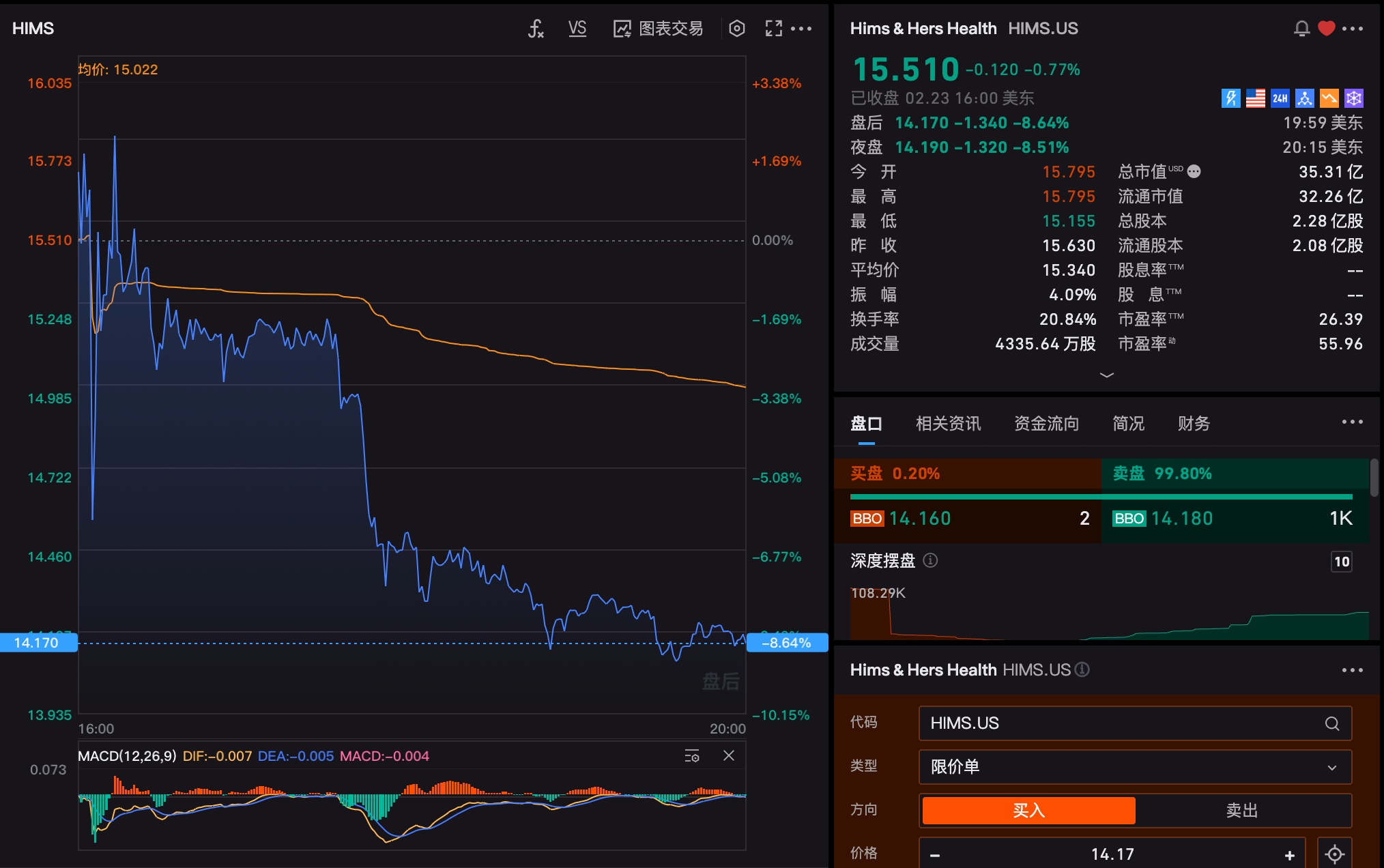Open chart settings hexagon icon
This screenshot has width=1384, height=868.
point(737,29)
